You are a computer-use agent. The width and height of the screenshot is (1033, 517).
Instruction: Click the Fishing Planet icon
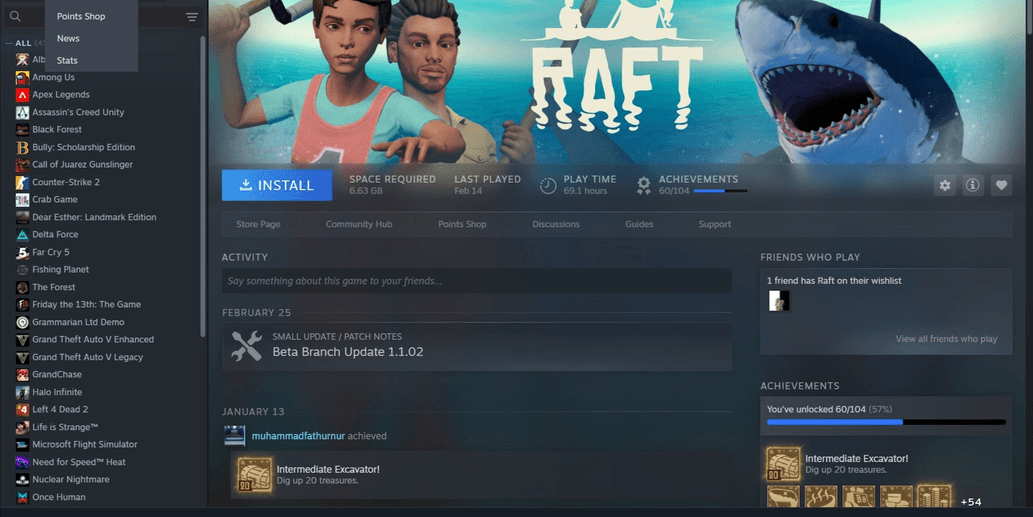coord(22,269)
